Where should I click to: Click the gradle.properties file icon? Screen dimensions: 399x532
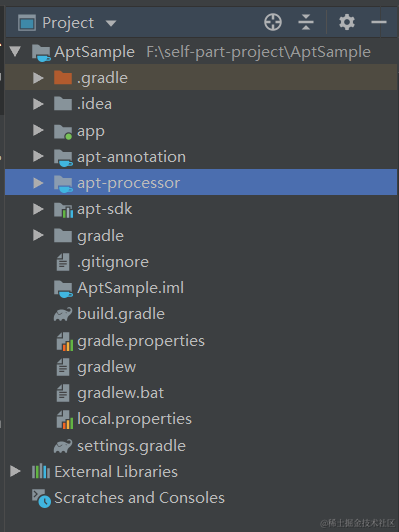click(x=64, y=341)
